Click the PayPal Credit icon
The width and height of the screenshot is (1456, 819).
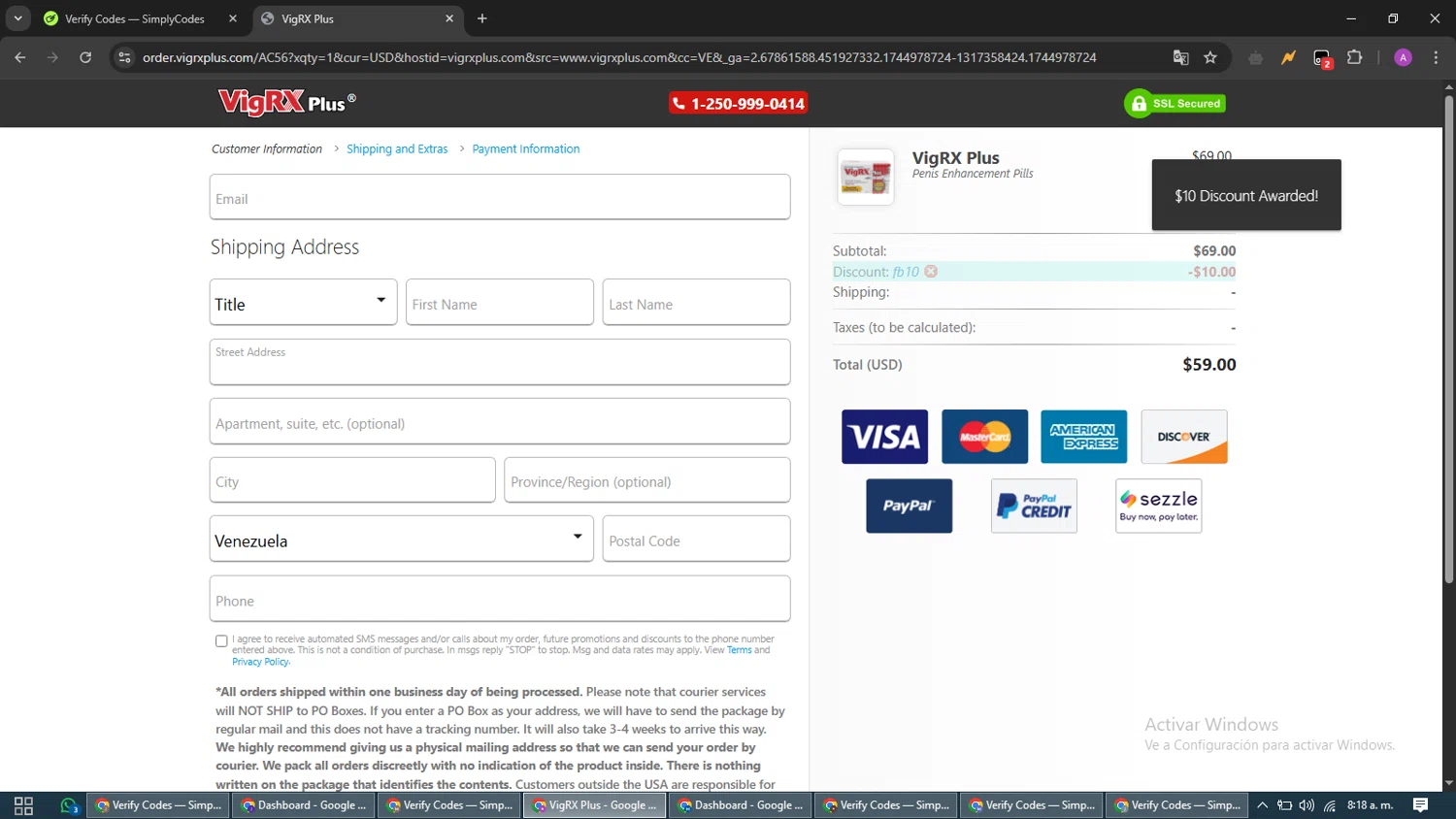click(x=1034, y=506)
